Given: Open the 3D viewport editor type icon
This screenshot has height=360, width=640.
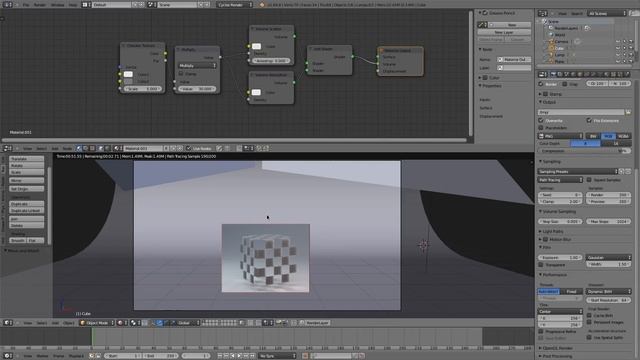Looking at the screenshot, I should [x=7, y=322].
